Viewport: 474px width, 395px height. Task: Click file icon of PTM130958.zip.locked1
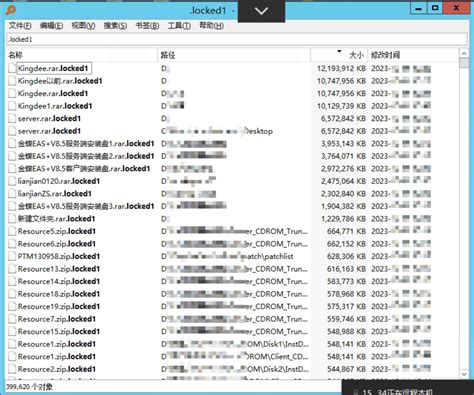pyautogui.click(x=12, y=256)
